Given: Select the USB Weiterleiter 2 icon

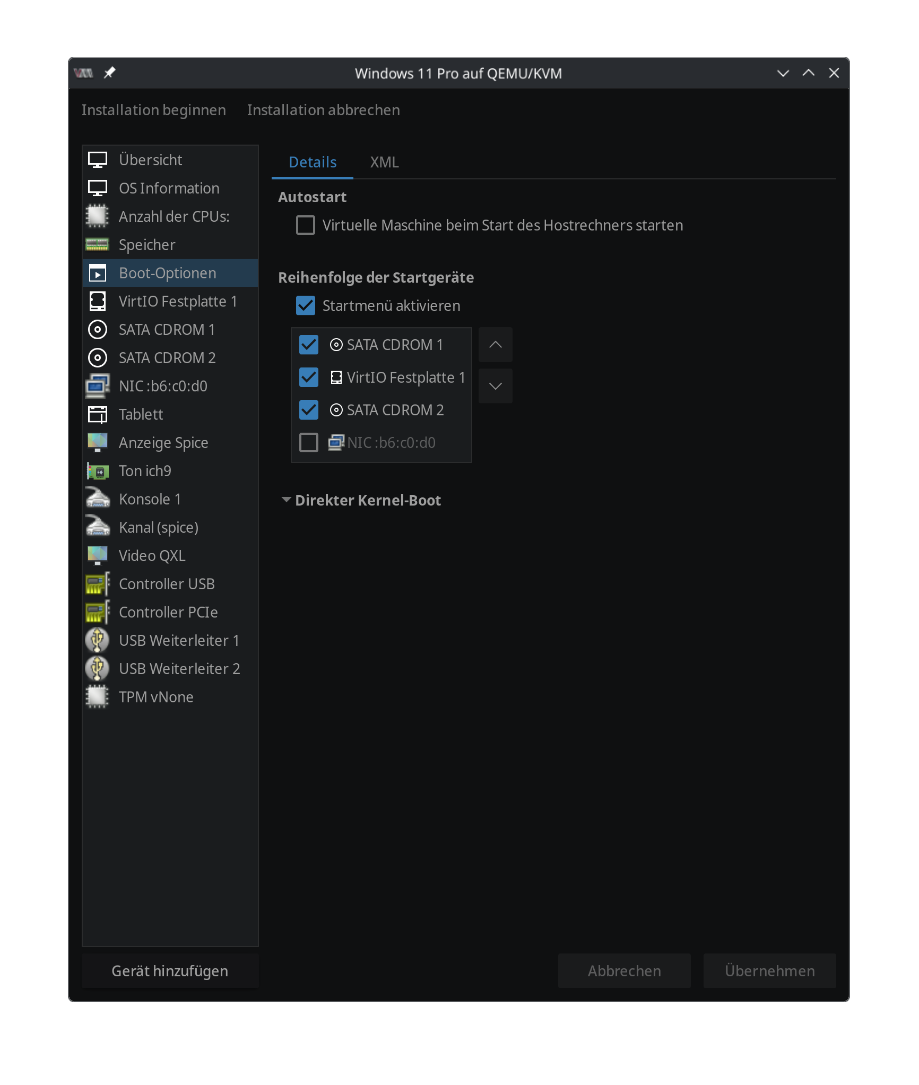Looking at the screenshot, I should point(97,668).
